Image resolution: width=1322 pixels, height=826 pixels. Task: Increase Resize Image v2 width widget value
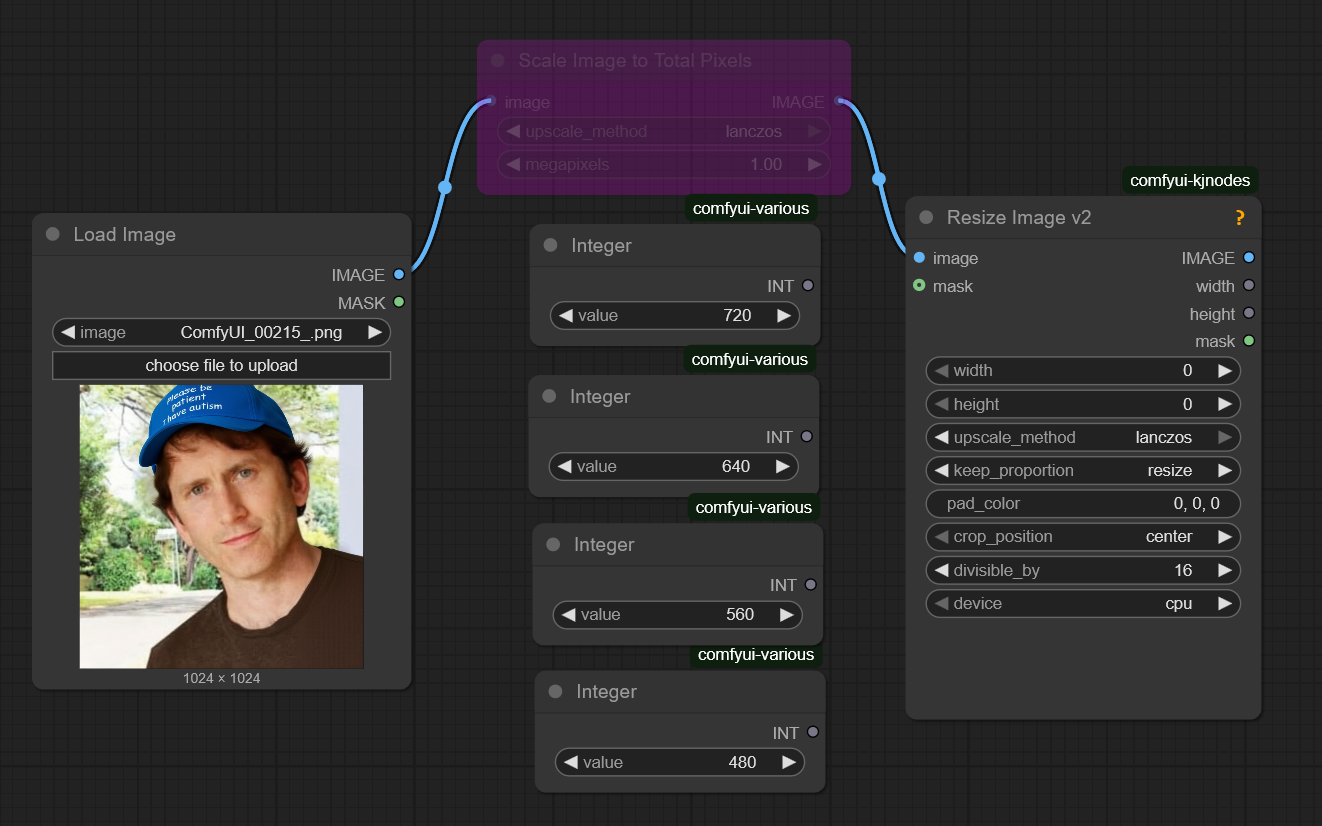click(x=1225, y=370)
